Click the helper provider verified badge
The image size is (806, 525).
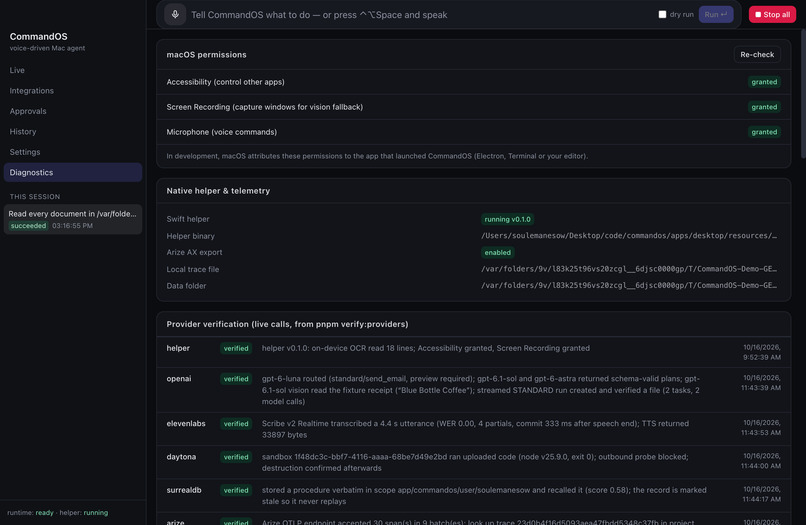click(x=236, y=348)
